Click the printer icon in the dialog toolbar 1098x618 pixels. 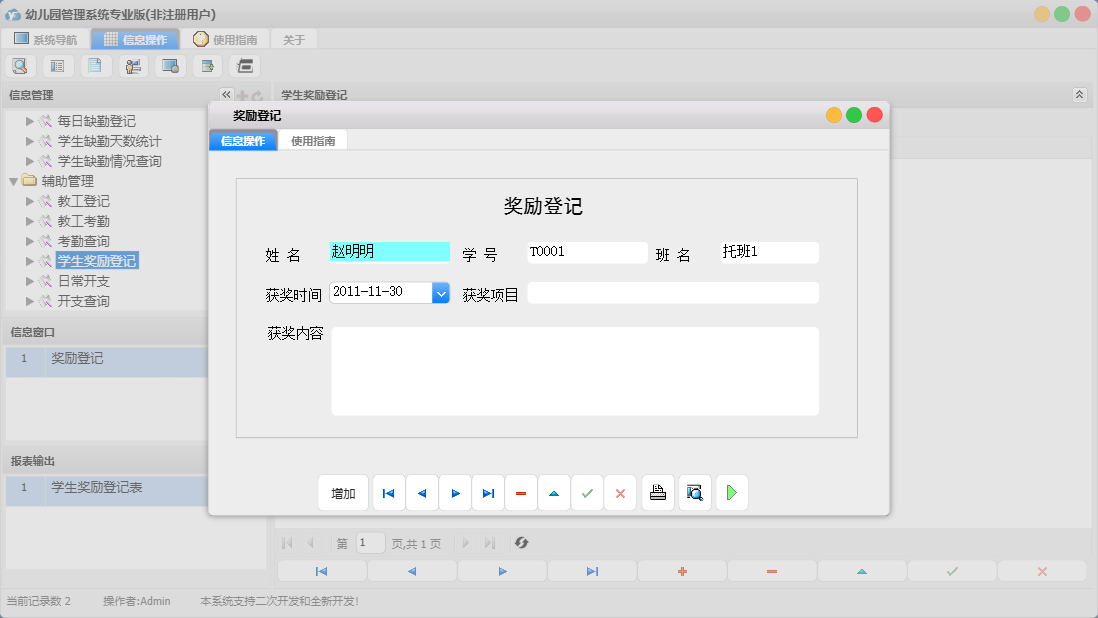(x=657, y=492)
